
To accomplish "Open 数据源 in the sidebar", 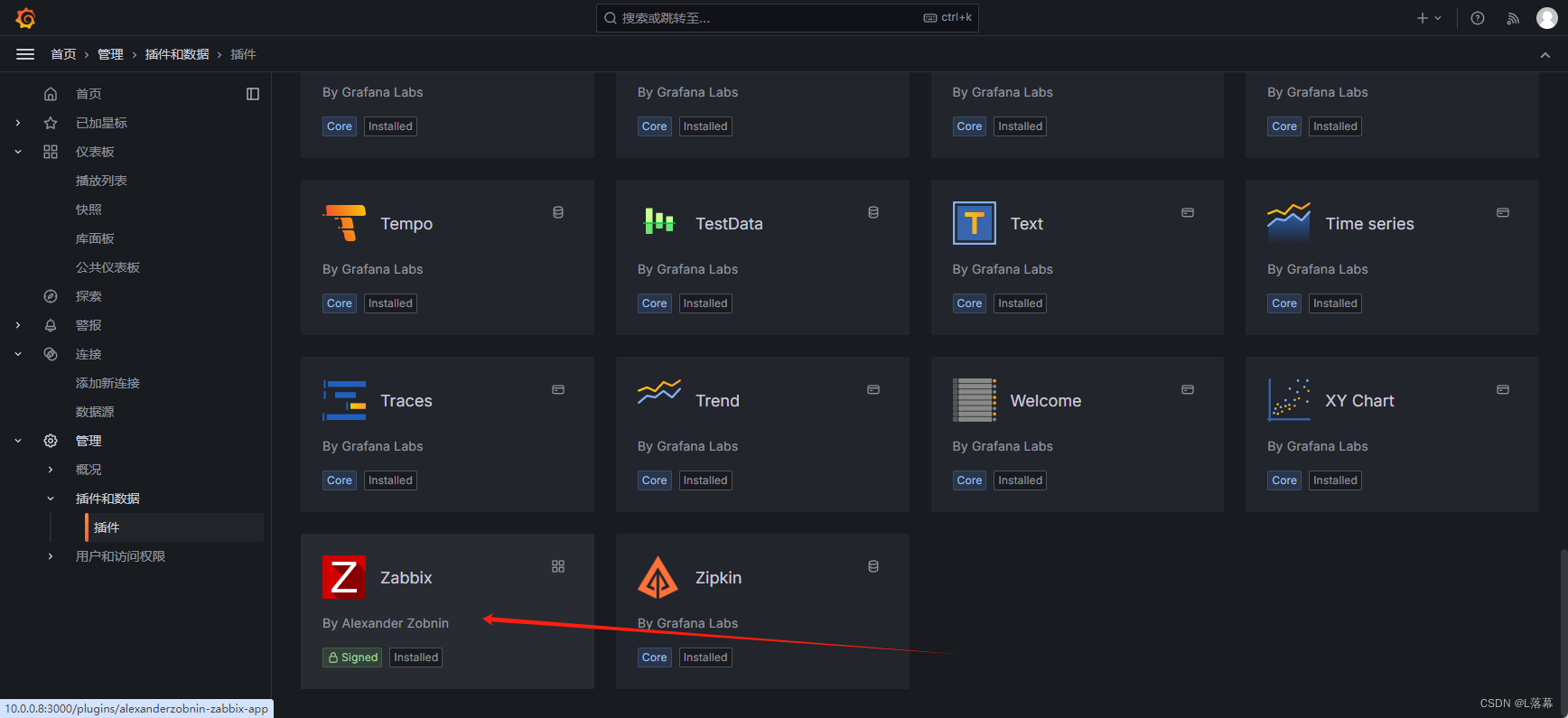I will (95, 412).
